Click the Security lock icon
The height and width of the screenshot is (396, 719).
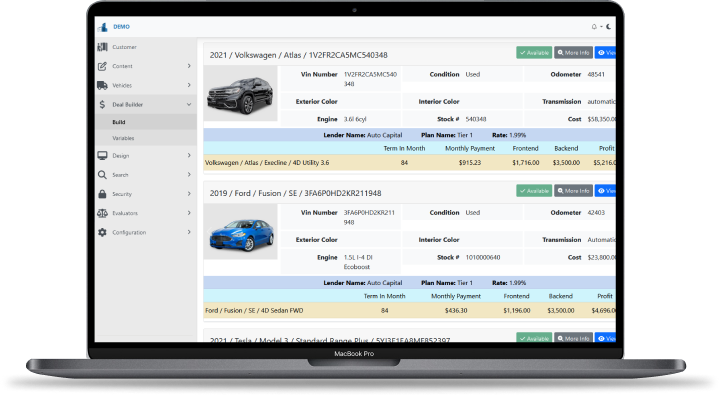102,194
